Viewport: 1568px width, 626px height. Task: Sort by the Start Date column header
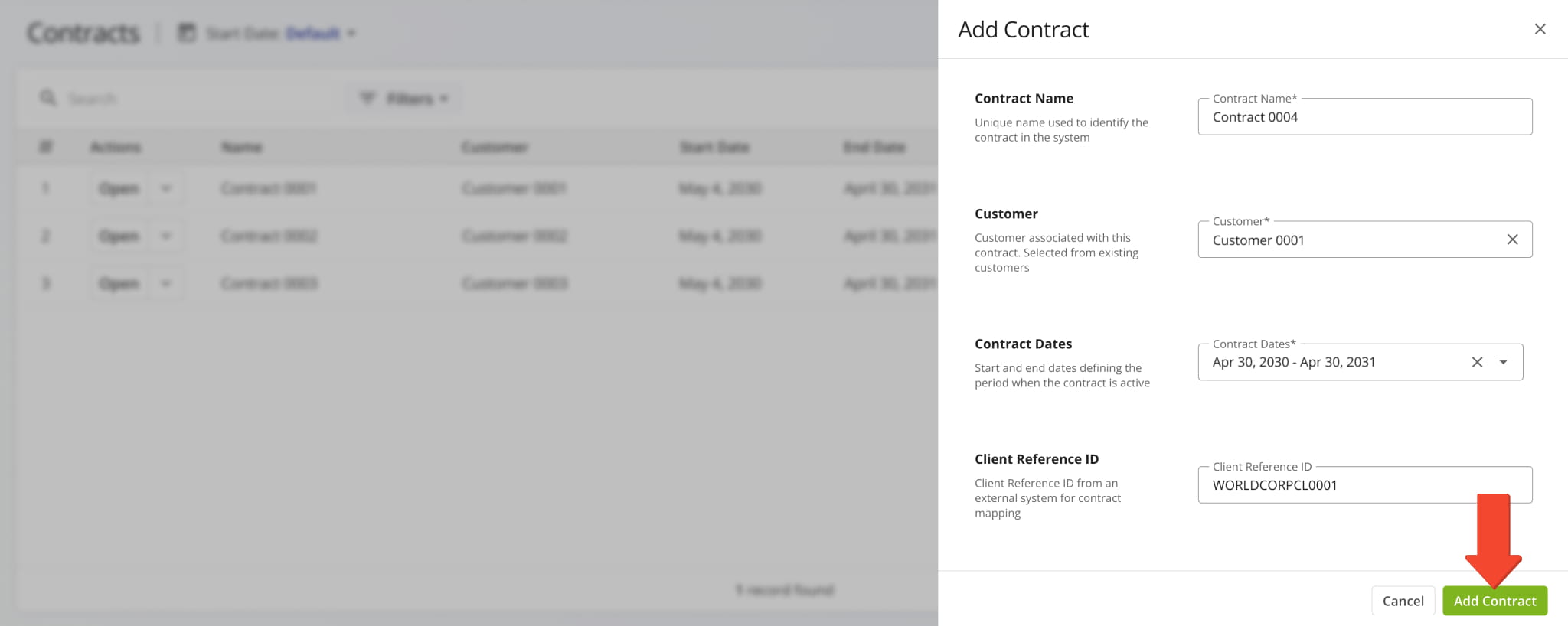pos(714,147)
